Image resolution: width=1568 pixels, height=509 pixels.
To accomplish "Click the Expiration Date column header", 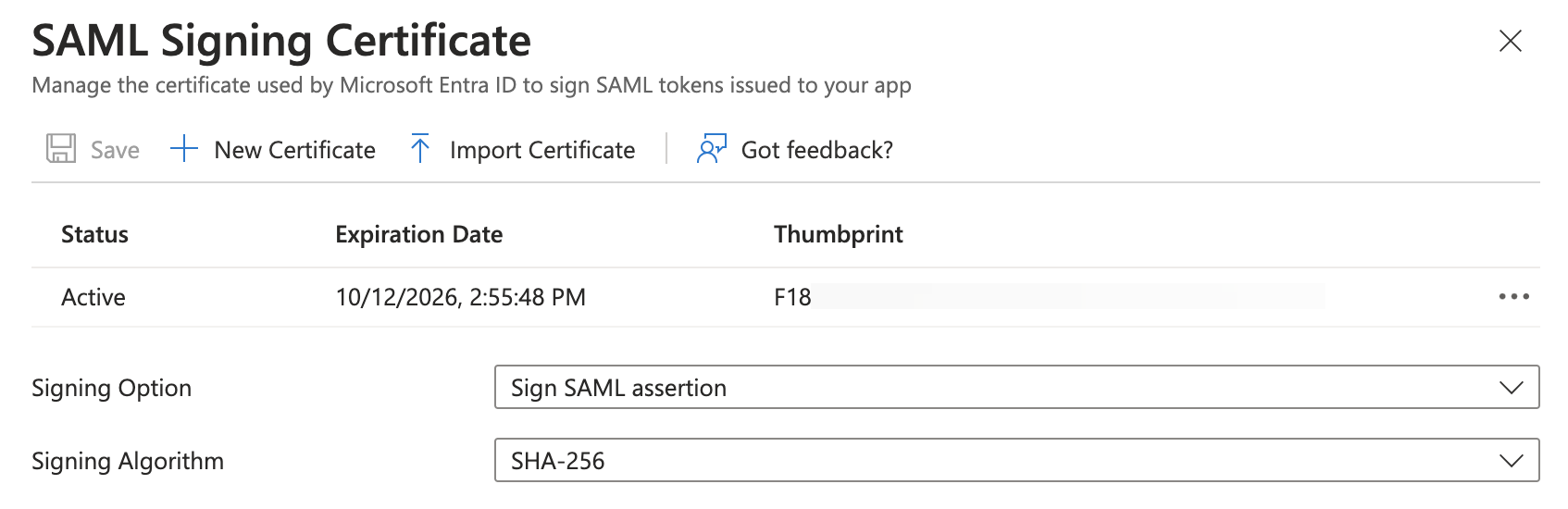I will pyautogui.click(x=418, y=235).
